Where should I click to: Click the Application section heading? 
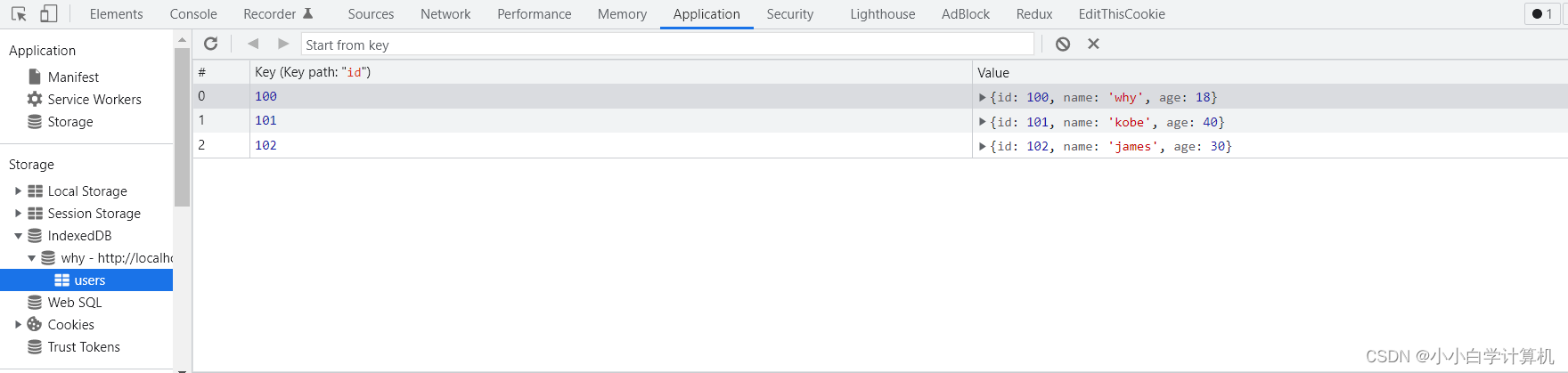coord(42,51)
